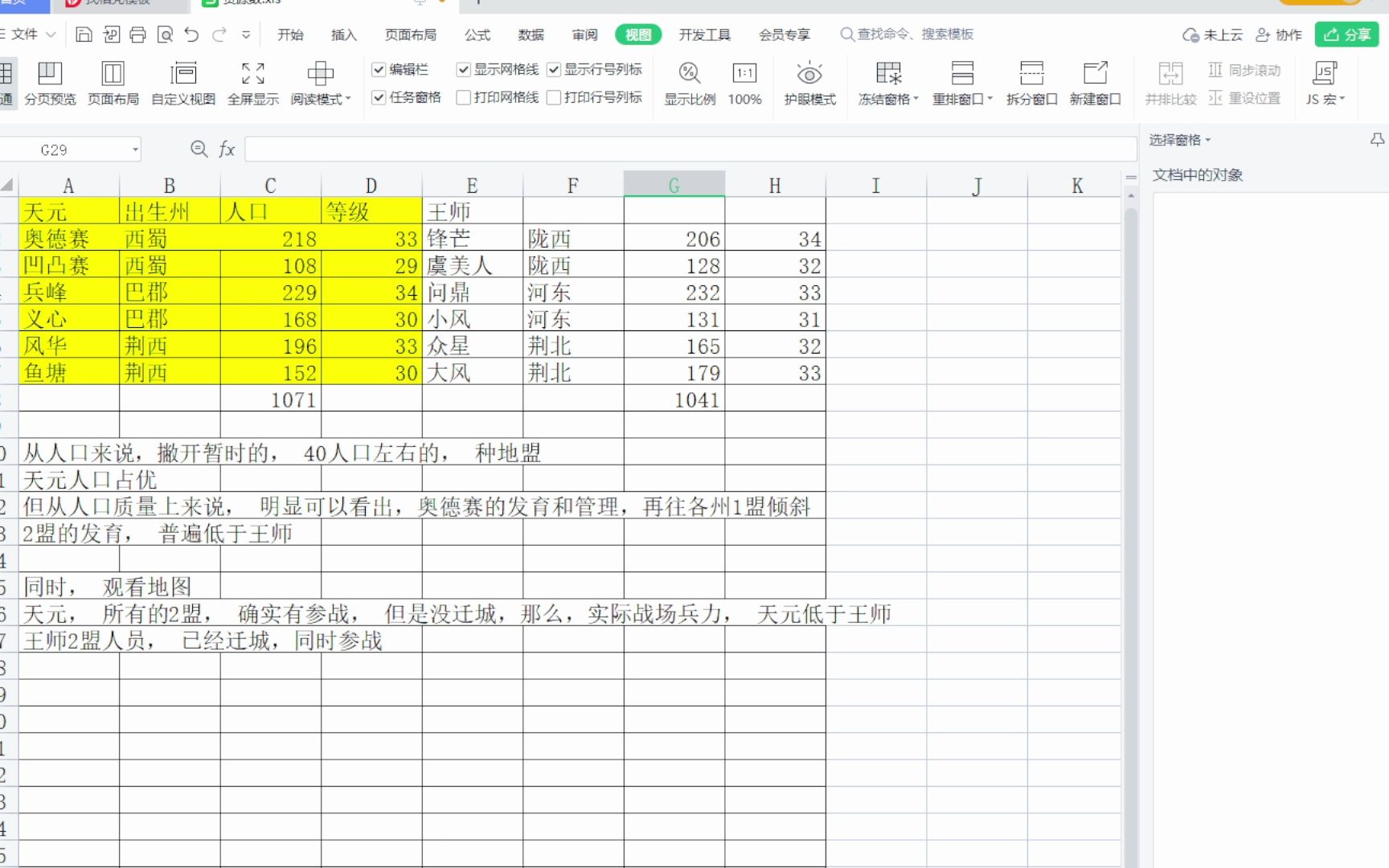Open the quick access toolbar customize arrow
The width and height of the screenshot is (1389, 868).
(x=246, y=35)
